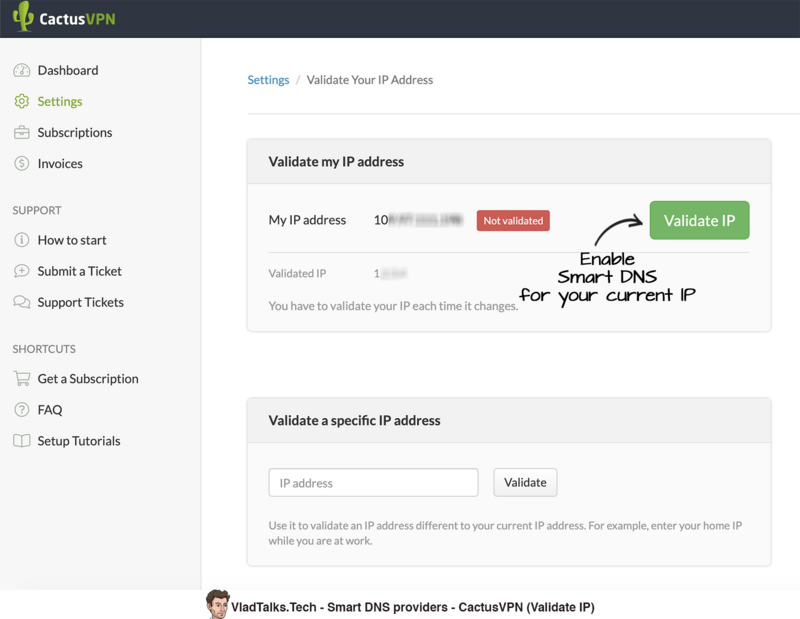
Task: Click the 'My IP address' label
Action: coord(307,220)
